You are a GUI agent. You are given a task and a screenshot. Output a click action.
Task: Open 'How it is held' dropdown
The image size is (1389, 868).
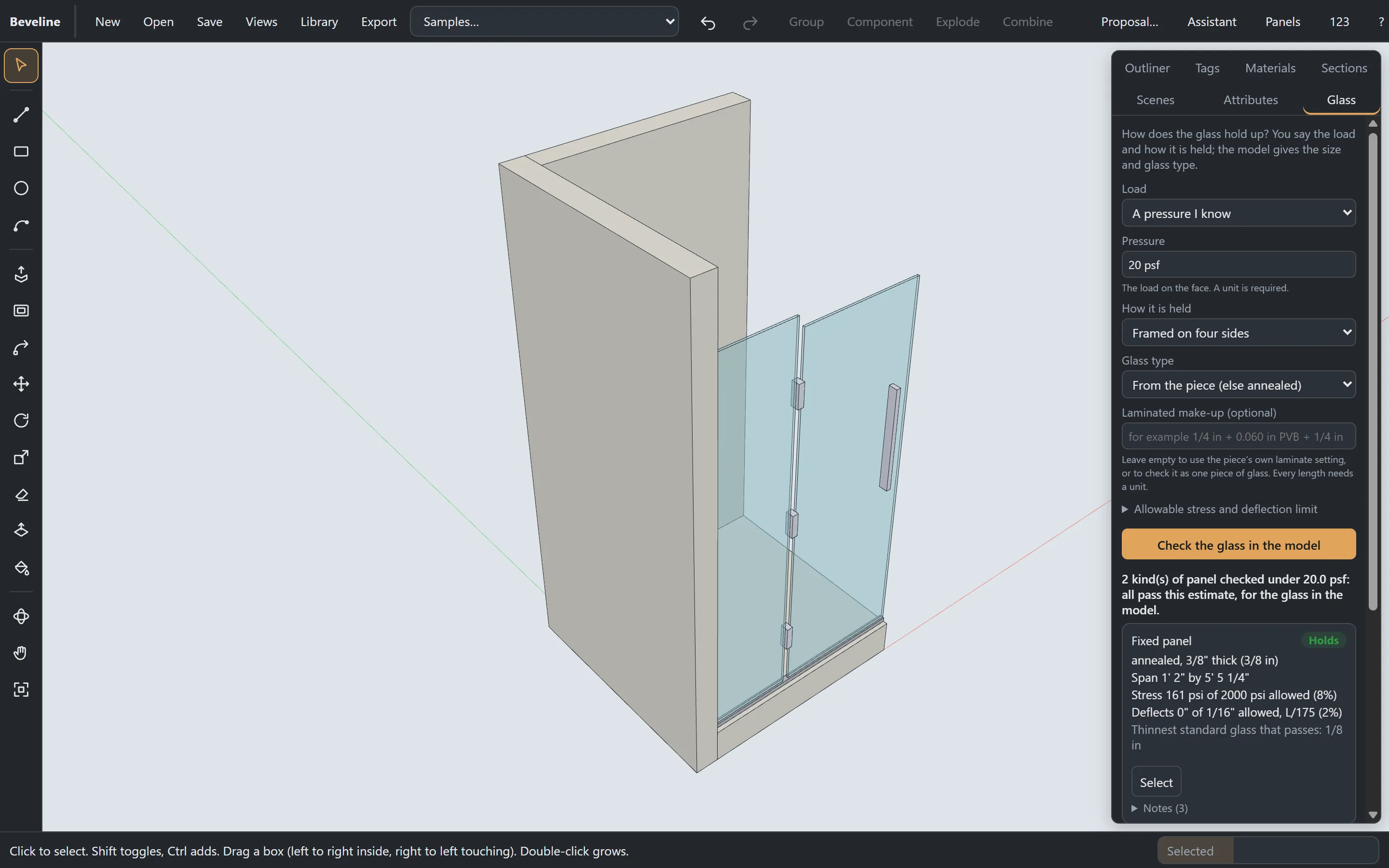point(1239,333)
